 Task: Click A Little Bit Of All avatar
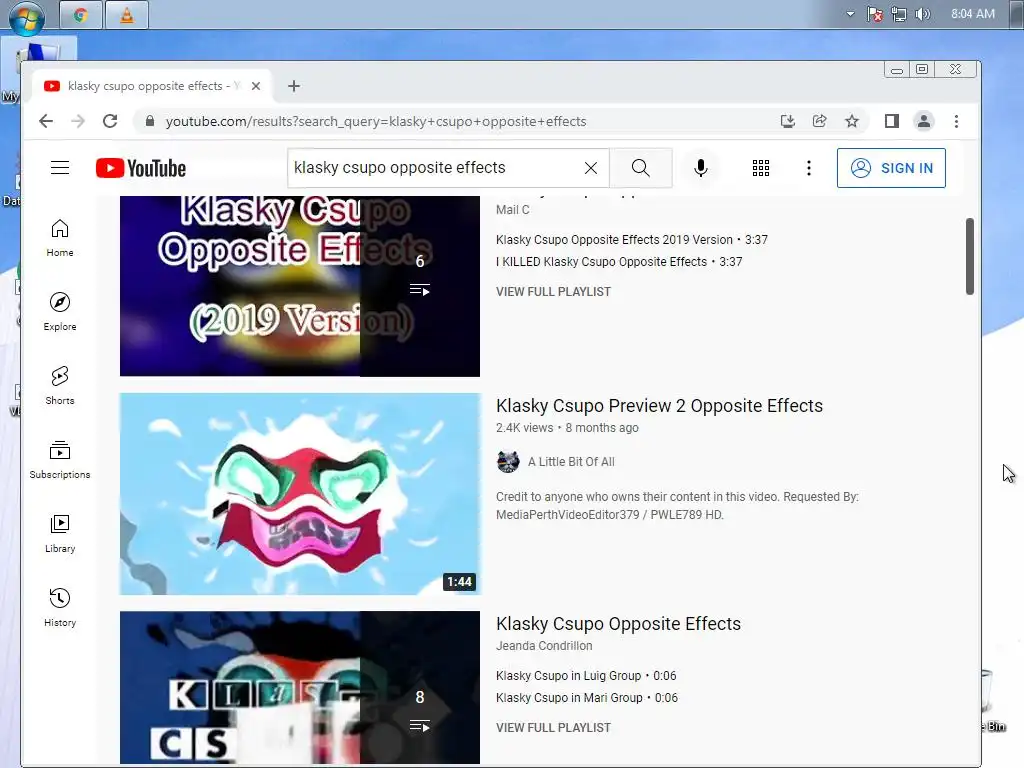point(507,461)
